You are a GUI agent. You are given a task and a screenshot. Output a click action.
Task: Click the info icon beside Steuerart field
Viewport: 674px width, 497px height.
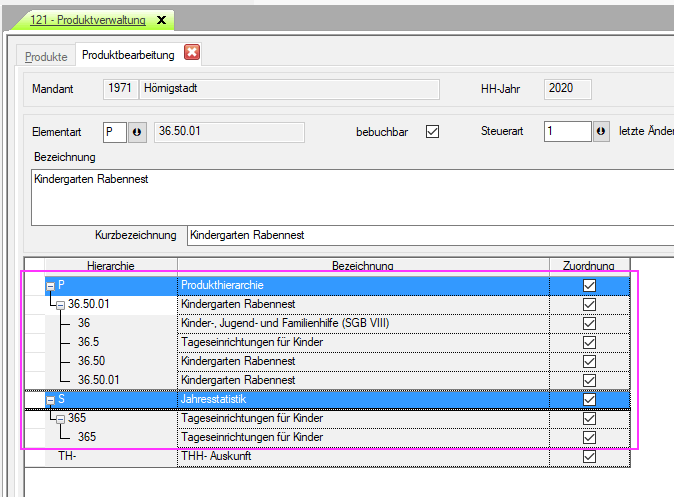[601, 132]
